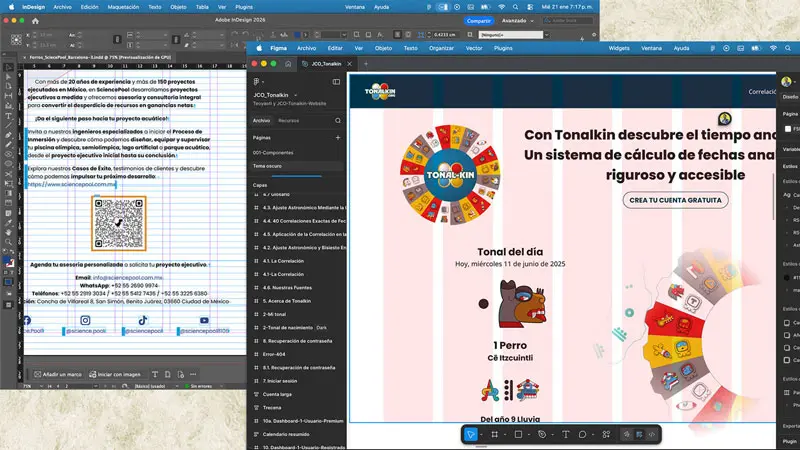Select InDesign Selection tool

click(9, 67)
